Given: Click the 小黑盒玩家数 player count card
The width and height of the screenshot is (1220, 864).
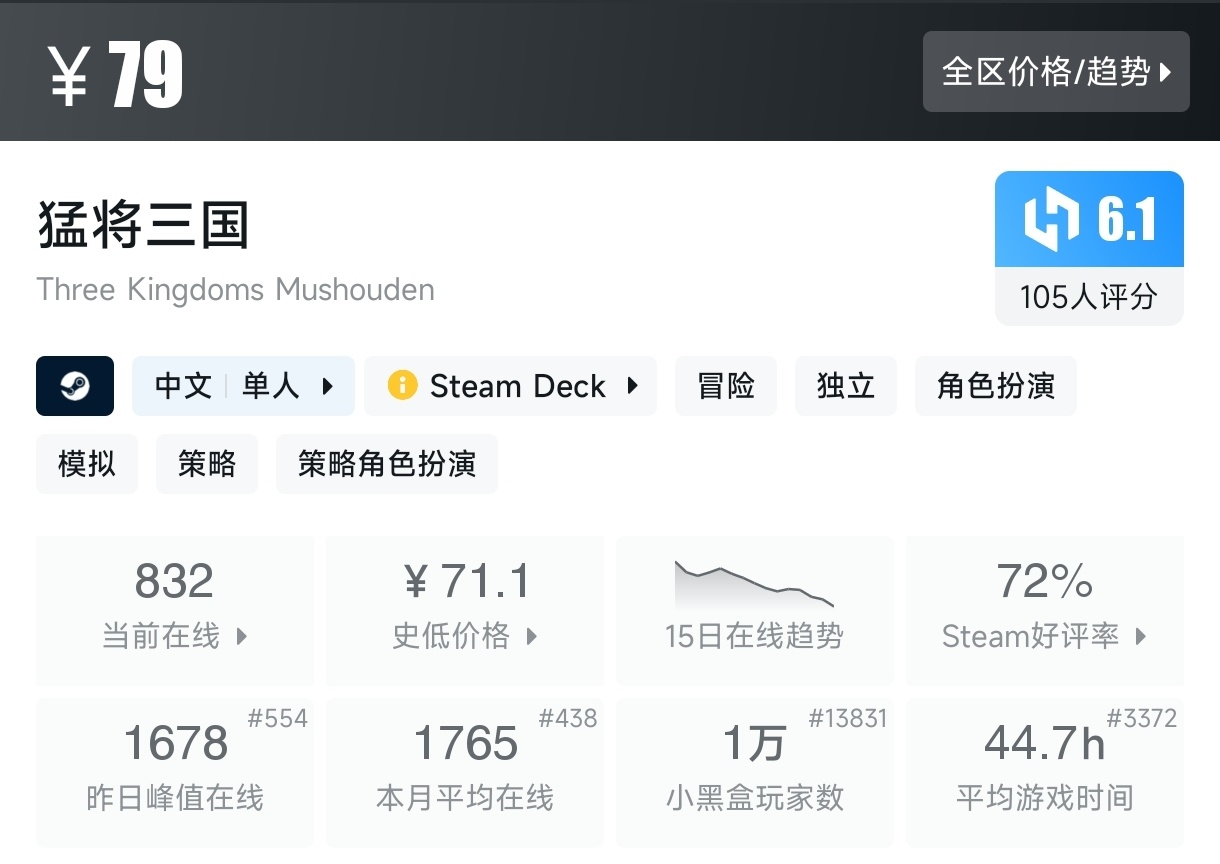Looking at the screenshot, I should 755,770.
